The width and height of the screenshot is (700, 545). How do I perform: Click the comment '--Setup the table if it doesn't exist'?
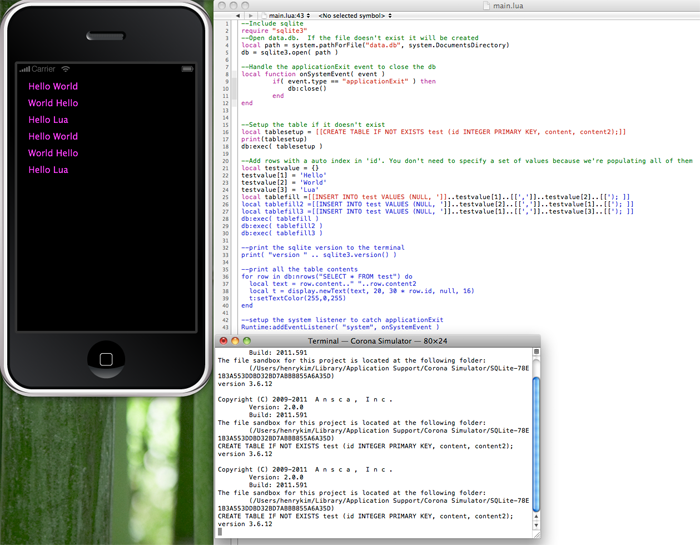point(313,125)
